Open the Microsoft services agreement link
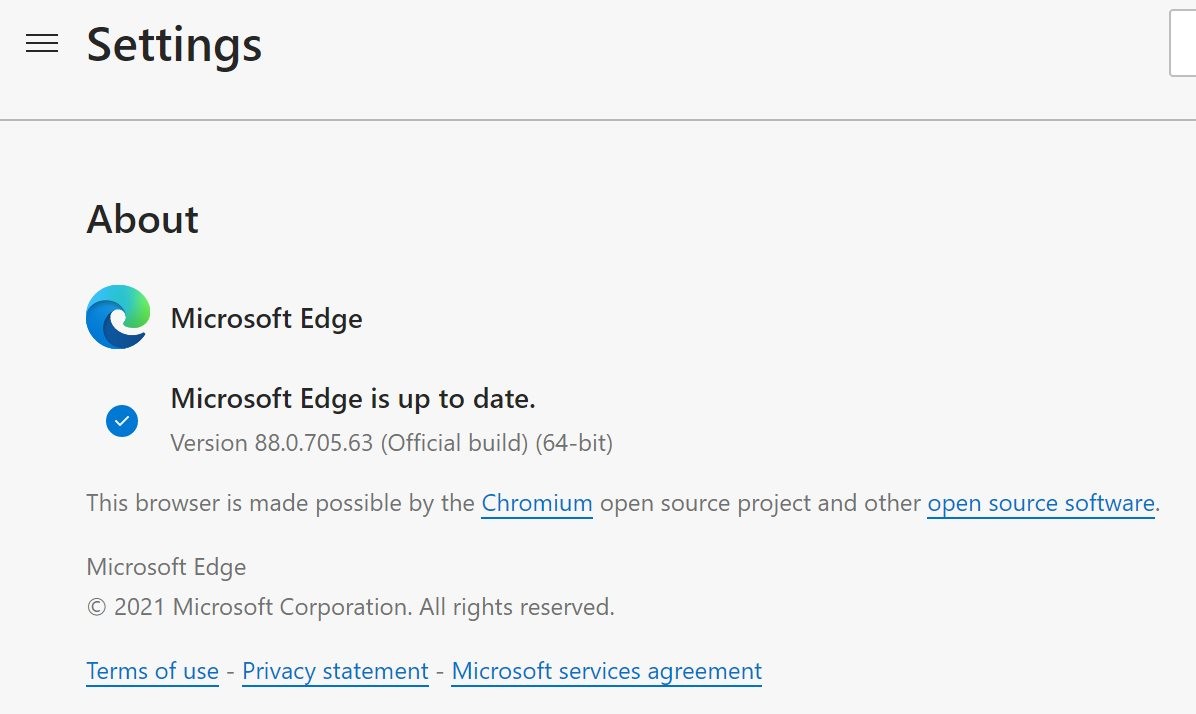 [606, 671]
